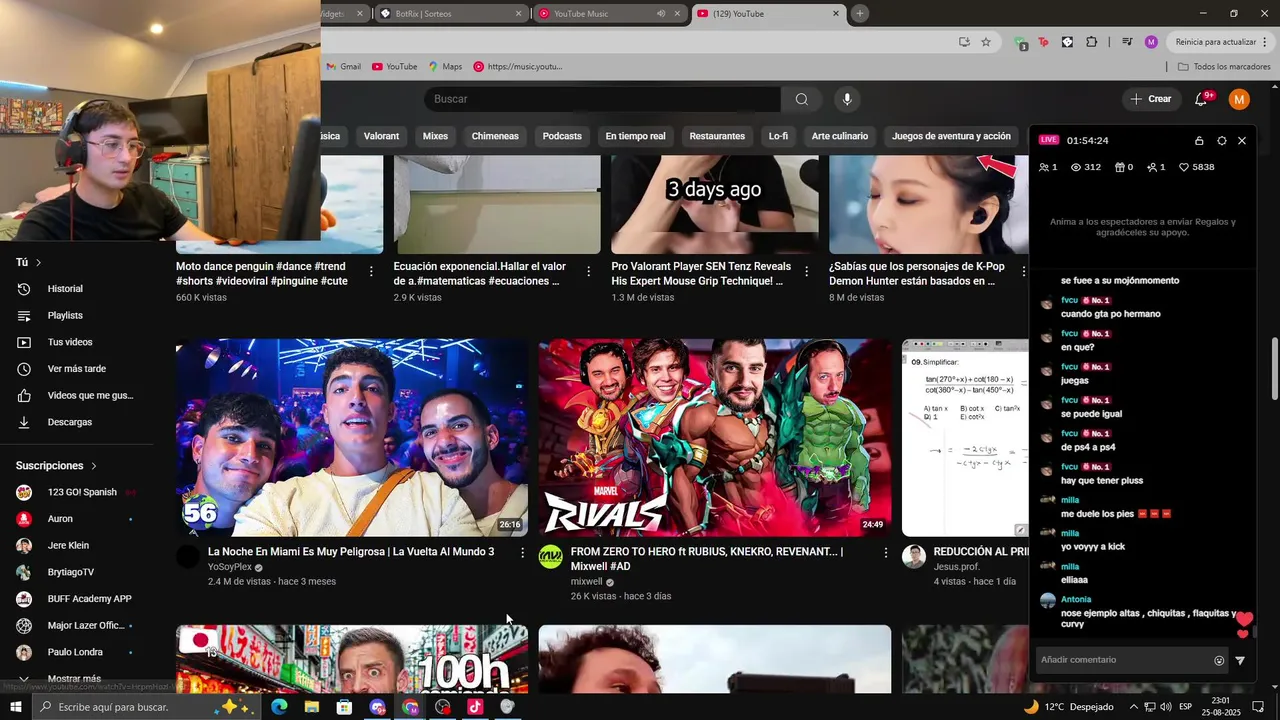Select the Mixes filter chip
Image resolution: width=1280 pixels, height=720 pixels.
coord(435,136)
